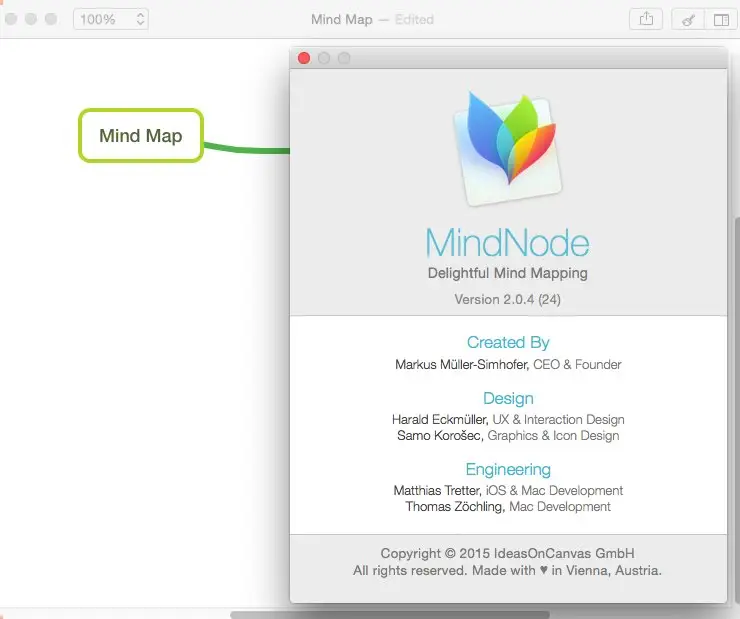Viewport: 740px width, 619px height.
Task: Click Samo Korošec credit line
Action: [x=508, y=435]
